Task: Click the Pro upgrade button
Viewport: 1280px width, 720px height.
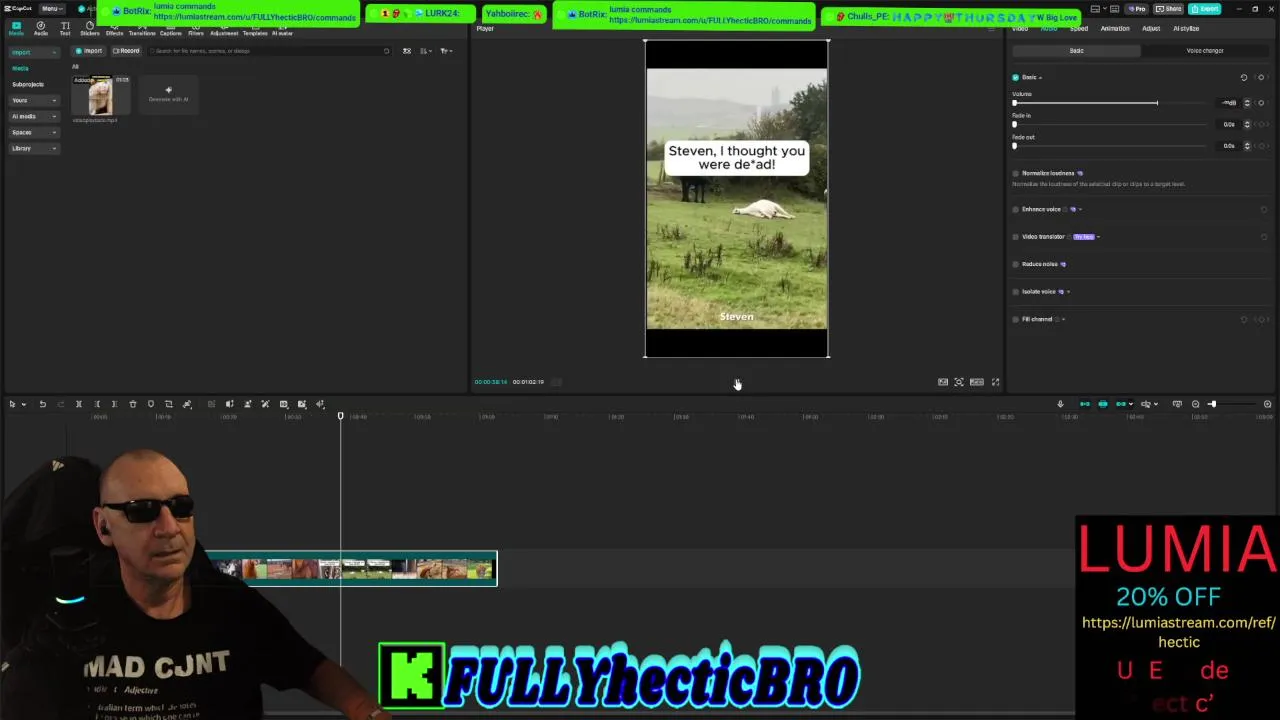Action: 1136,9
